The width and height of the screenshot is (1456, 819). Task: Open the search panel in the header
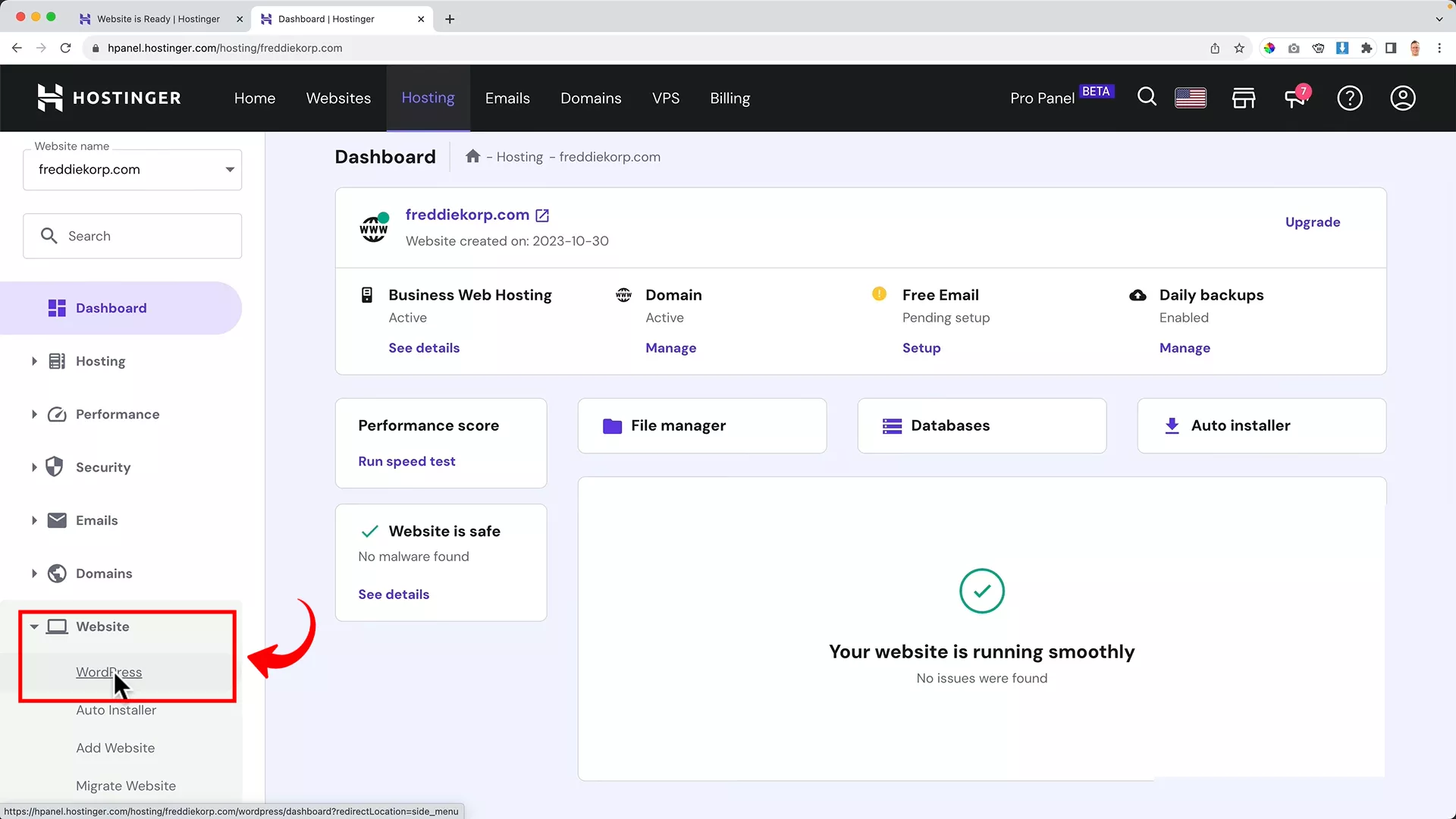(x=1147, y=98)
